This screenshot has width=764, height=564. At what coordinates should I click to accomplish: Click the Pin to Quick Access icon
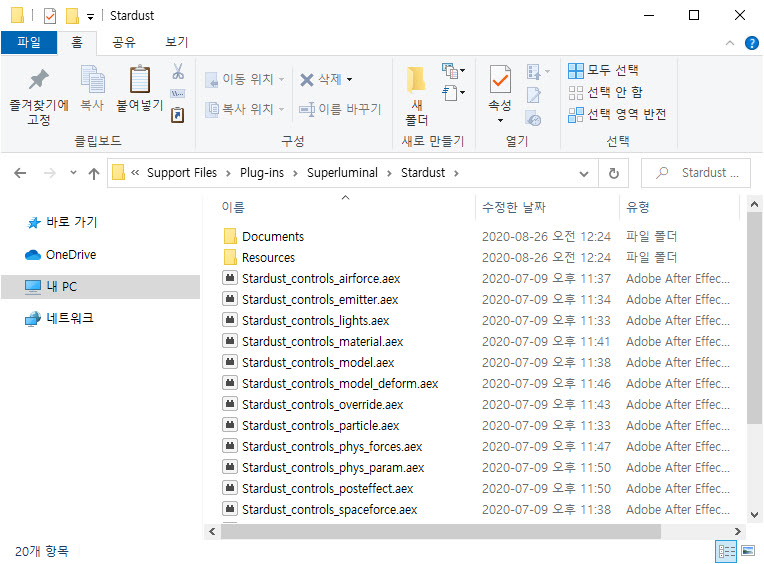click(38, 80)
